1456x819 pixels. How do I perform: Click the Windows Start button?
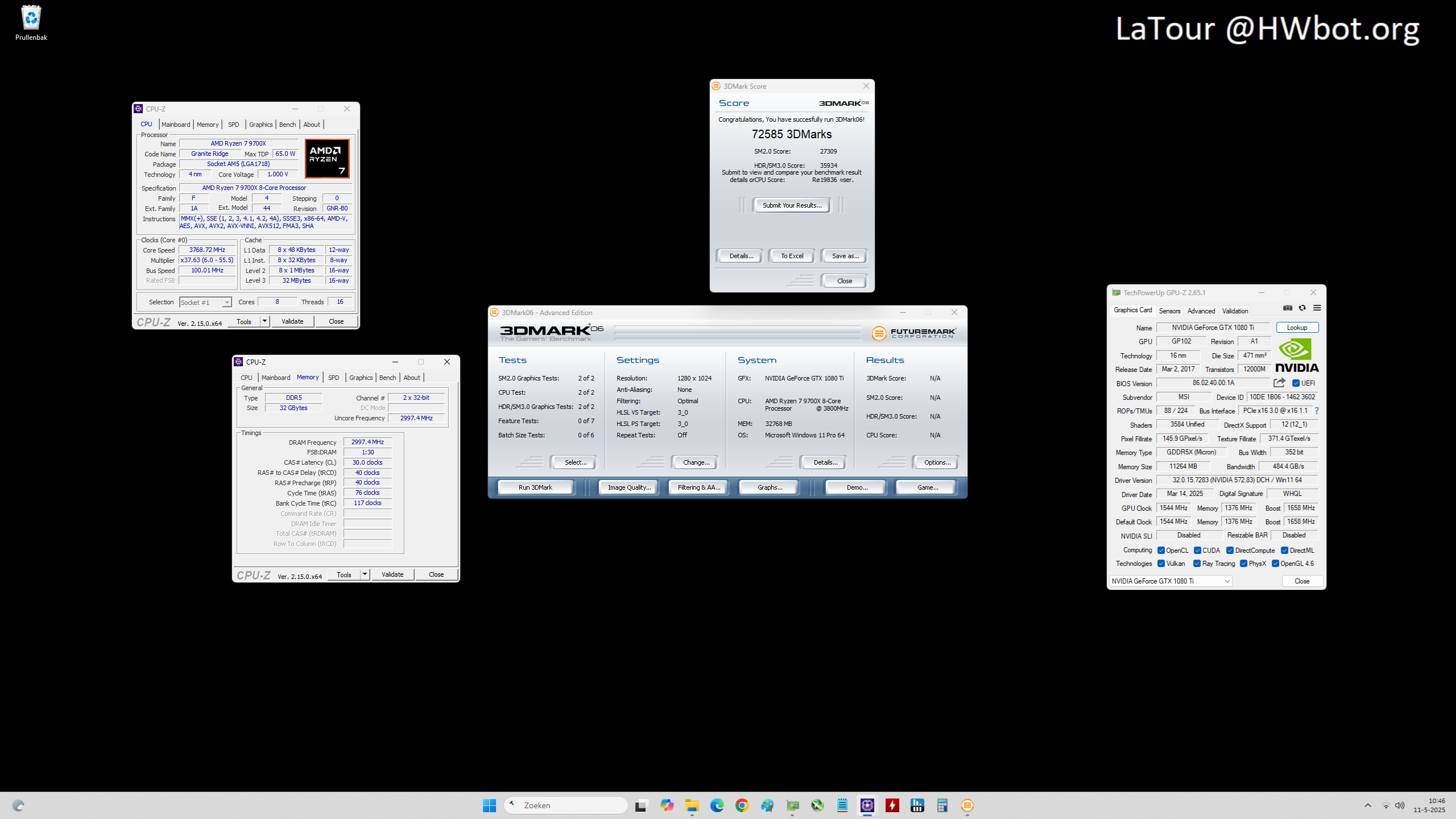point(489,805)
